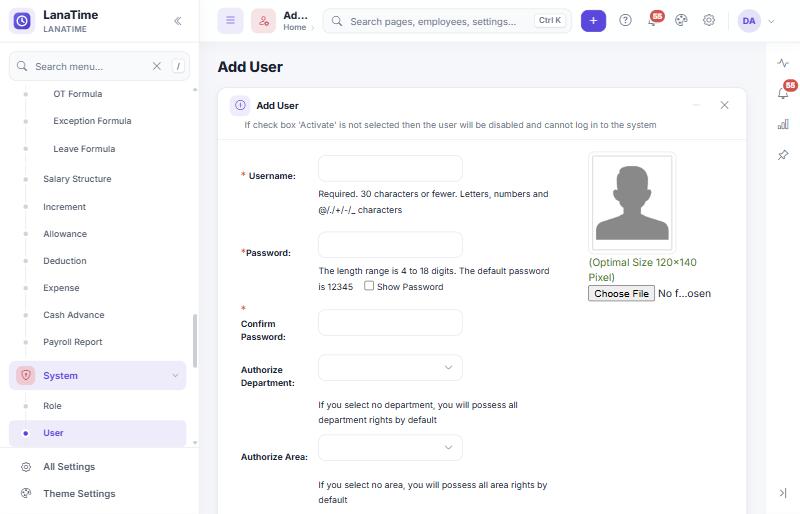Open Leave Formula menu item
This screenshot has width=800, height=514.
tap(84, 149)
